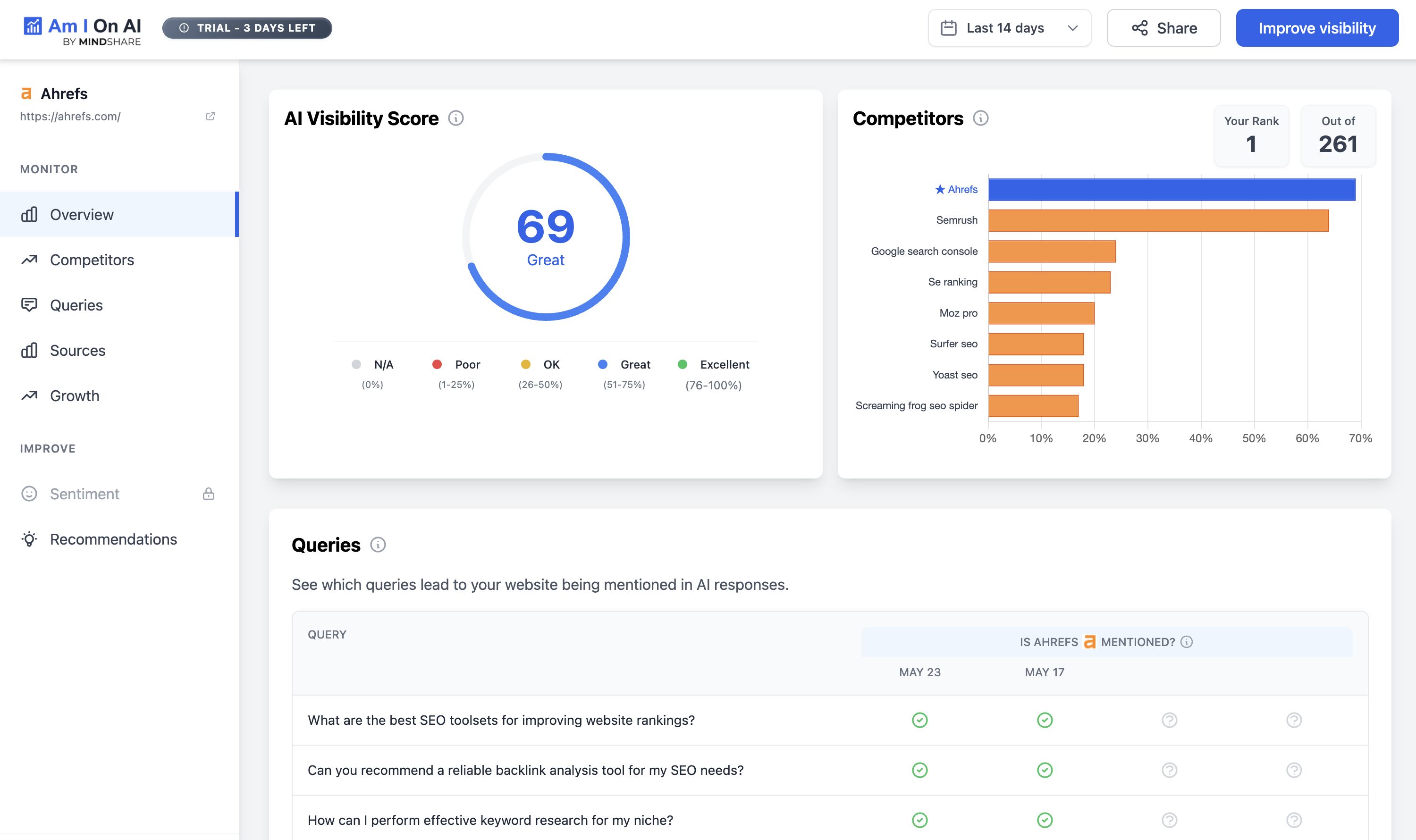Click the info icon next to Queries heading
Image resolution: width=1416 pixels, height=840 pixels.
tap(378, 545)
